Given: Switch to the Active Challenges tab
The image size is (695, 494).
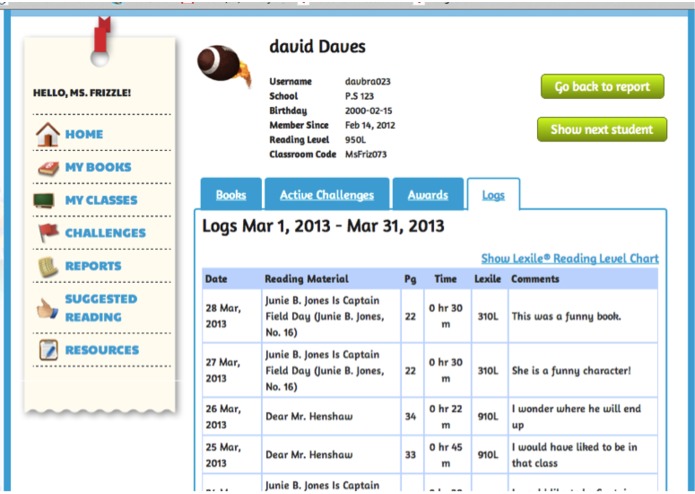Looking at the screenshot, I should pos(327,194).
